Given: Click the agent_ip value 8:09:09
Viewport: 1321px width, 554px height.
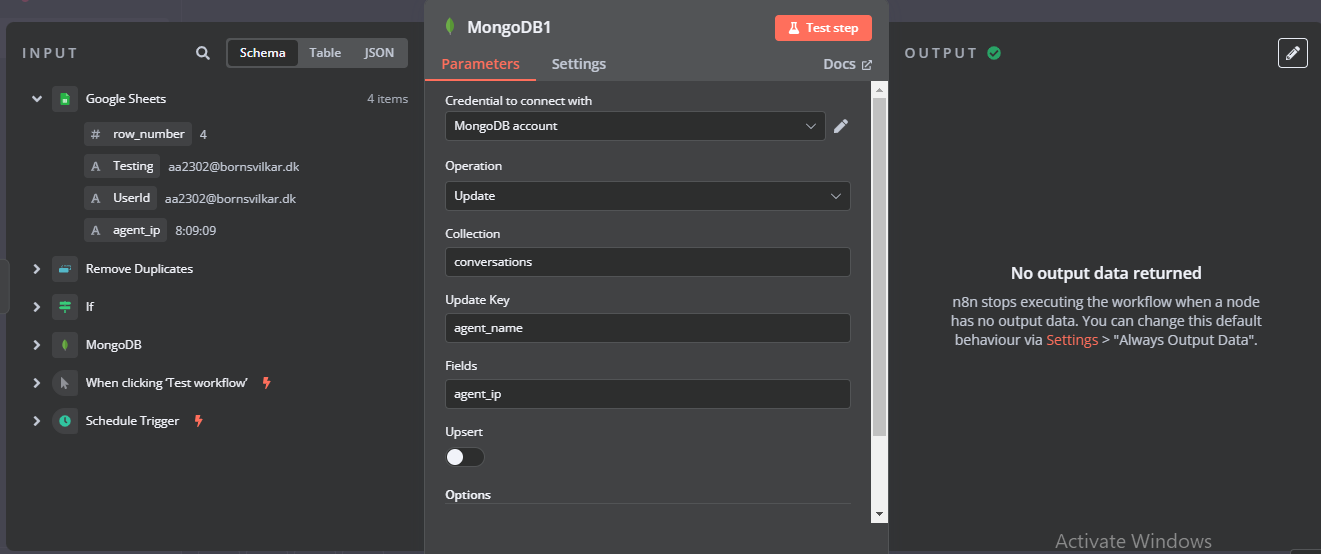Looking at the screenshot, I should (x=196, y=231).
